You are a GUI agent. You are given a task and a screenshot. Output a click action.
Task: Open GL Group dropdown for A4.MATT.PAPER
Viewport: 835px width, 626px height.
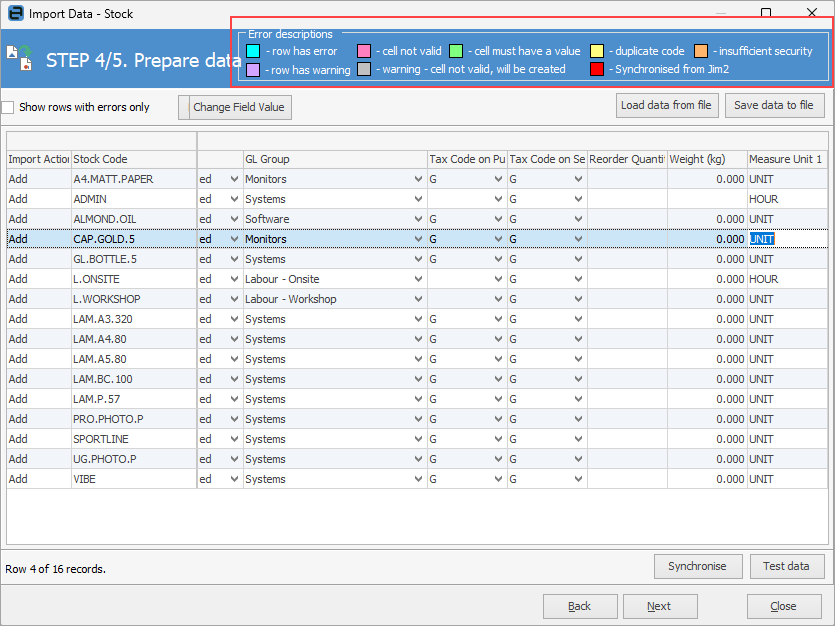[x=419, y=179]
